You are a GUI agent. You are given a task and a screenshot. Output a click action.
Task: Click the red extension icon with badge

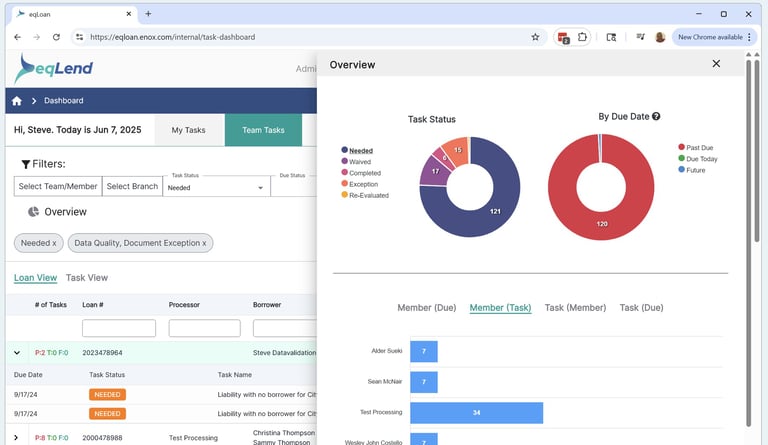click(563, 37)
